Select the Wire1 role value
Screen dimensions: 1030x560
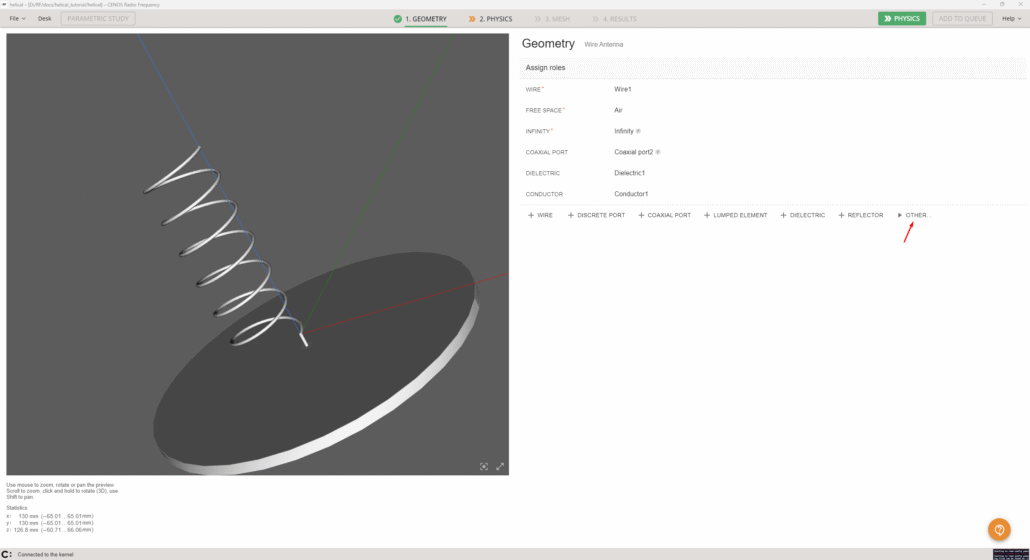[x=623, y=89]
